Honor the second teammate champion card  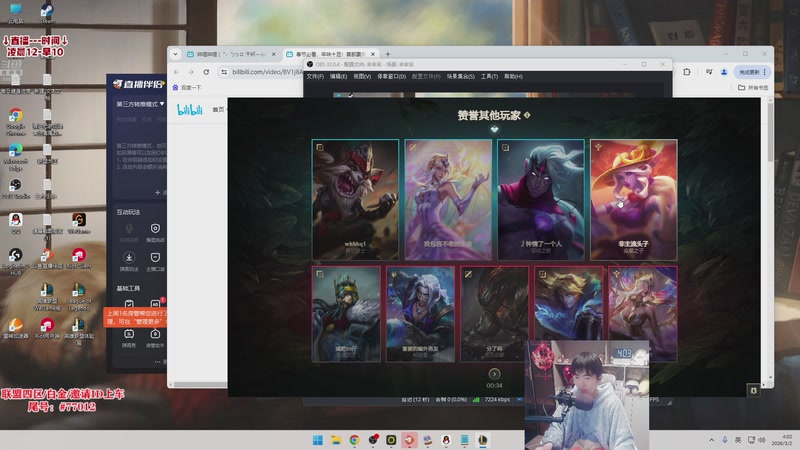(x=448, y=199)
